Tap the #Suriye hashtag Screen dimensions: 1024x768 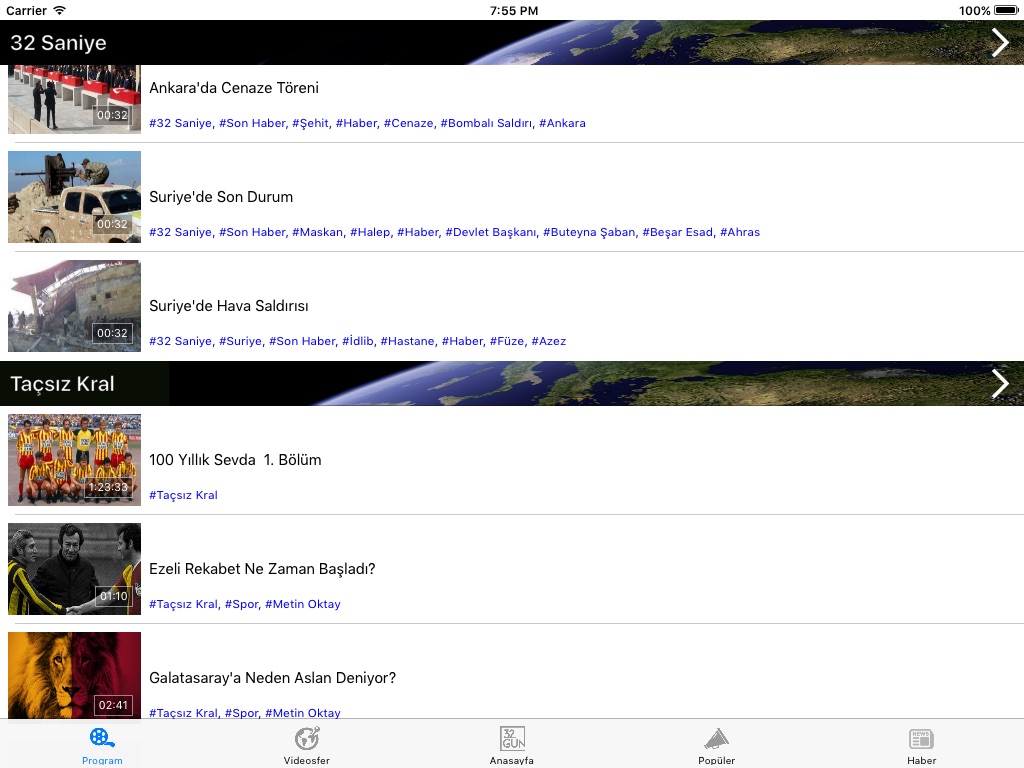[x=240, y=341]
